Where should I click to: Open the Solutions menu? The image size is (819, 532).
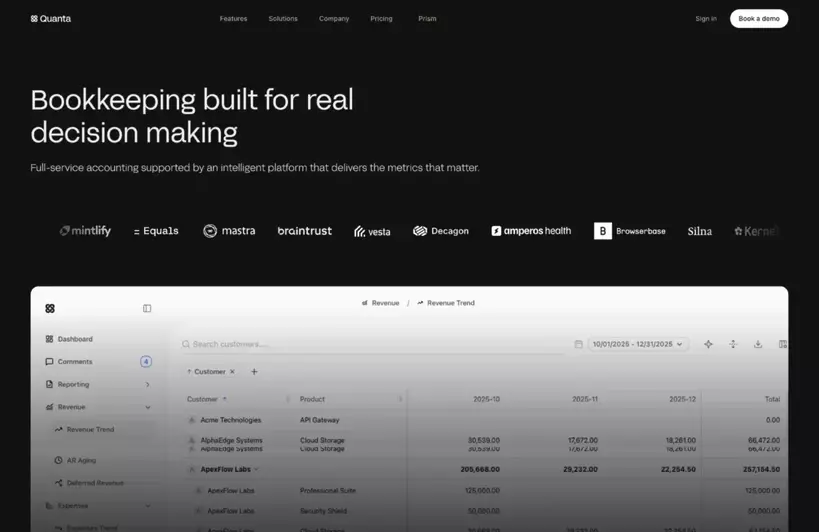(283, 19)
